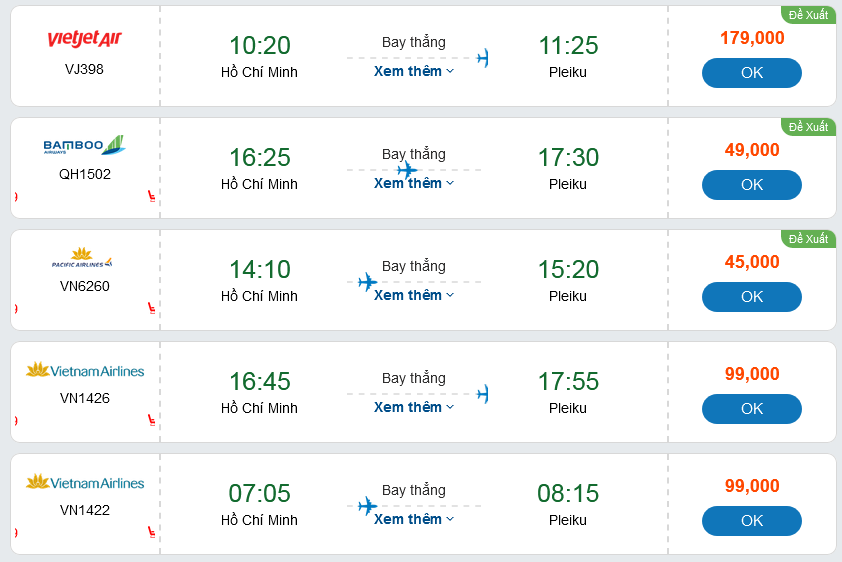Choose the 45,000 Pacific Airlines flight OK
This screenshot has height=562, width=842.
pos(751,297)
